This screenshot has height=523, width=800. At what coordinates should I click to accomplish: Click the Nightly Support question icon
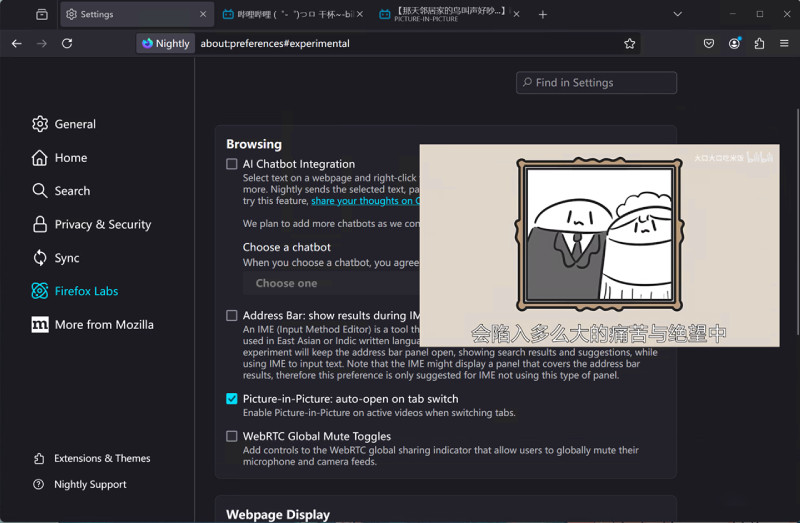tap(39, 484)
